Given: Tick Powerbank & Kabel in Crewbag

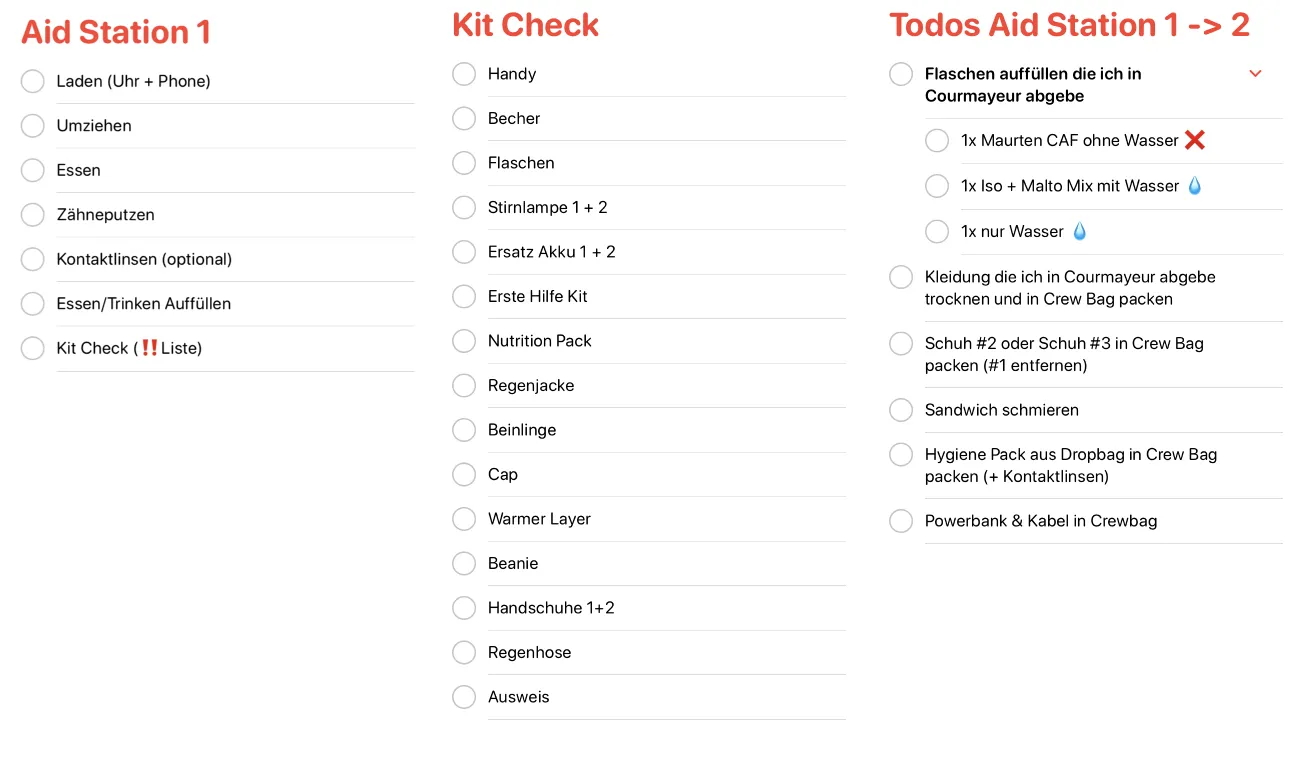Looking at the screenshot, I should (901, 521).
